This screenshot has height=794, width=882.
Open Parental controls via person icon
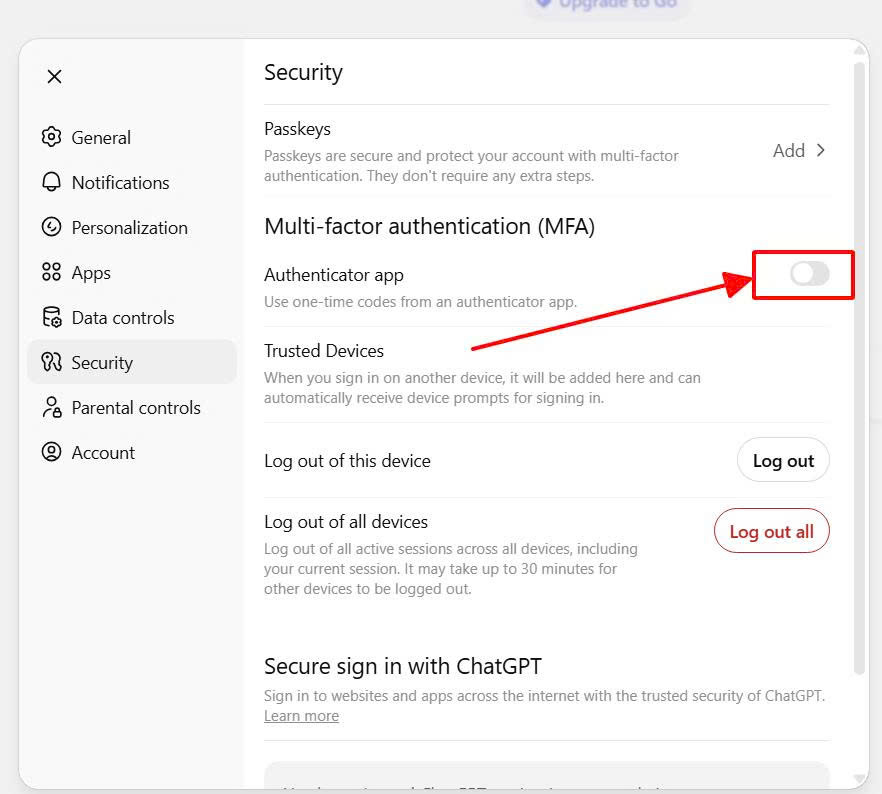pyautogui.click(x=51, y=407)
